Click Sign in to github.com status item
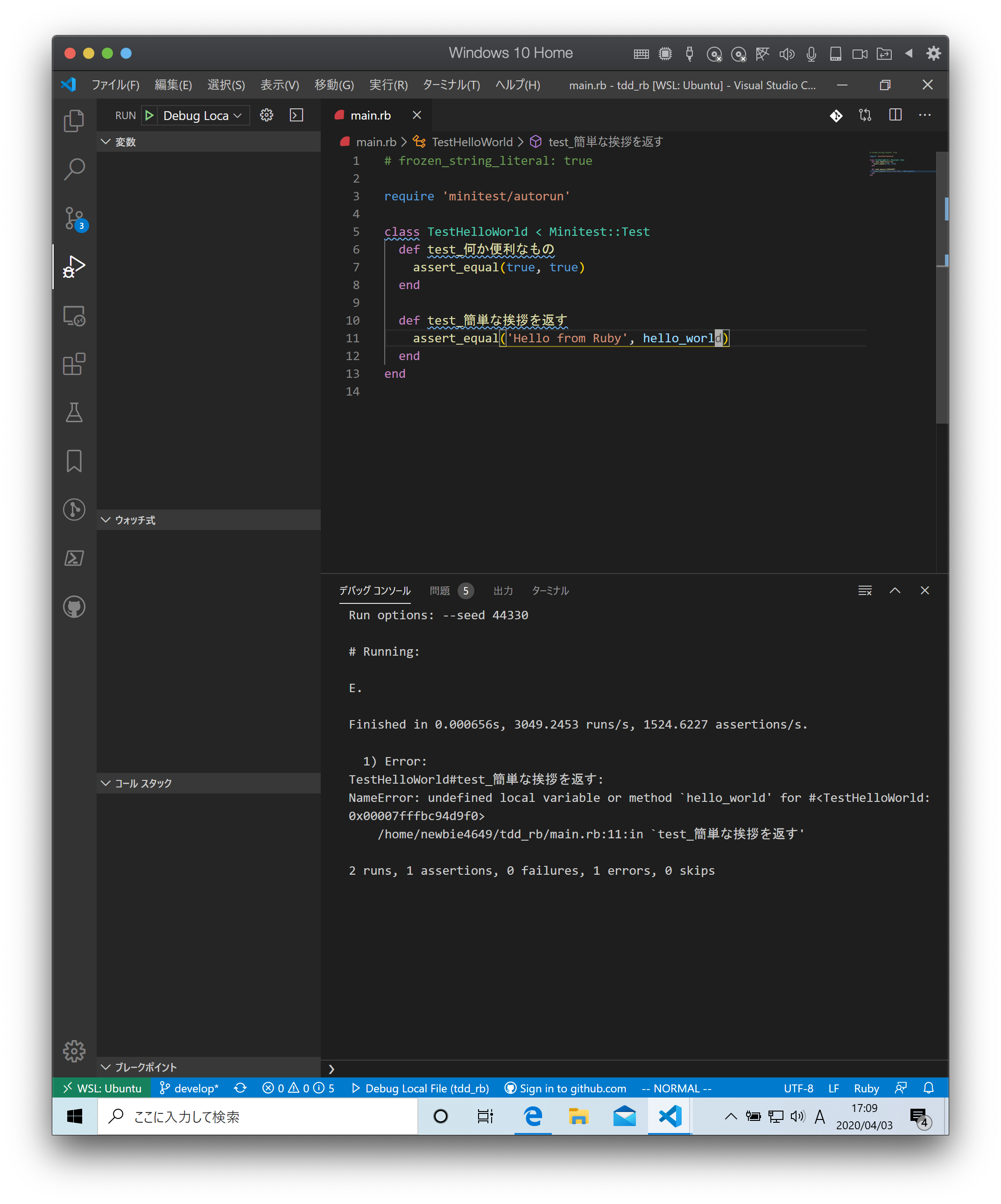This screenshot has height=1204, width=1001. (565, 1088)
